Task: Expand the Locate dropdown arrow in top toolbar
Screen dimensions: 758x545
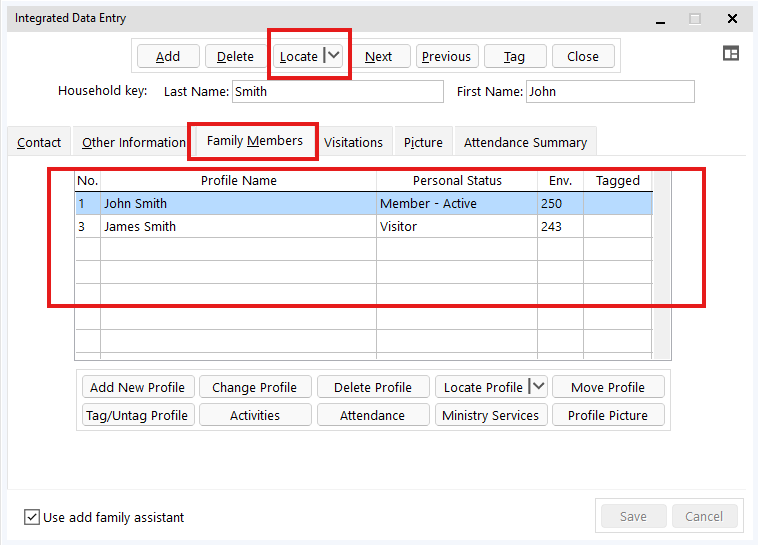Action: tap(333, 56)
